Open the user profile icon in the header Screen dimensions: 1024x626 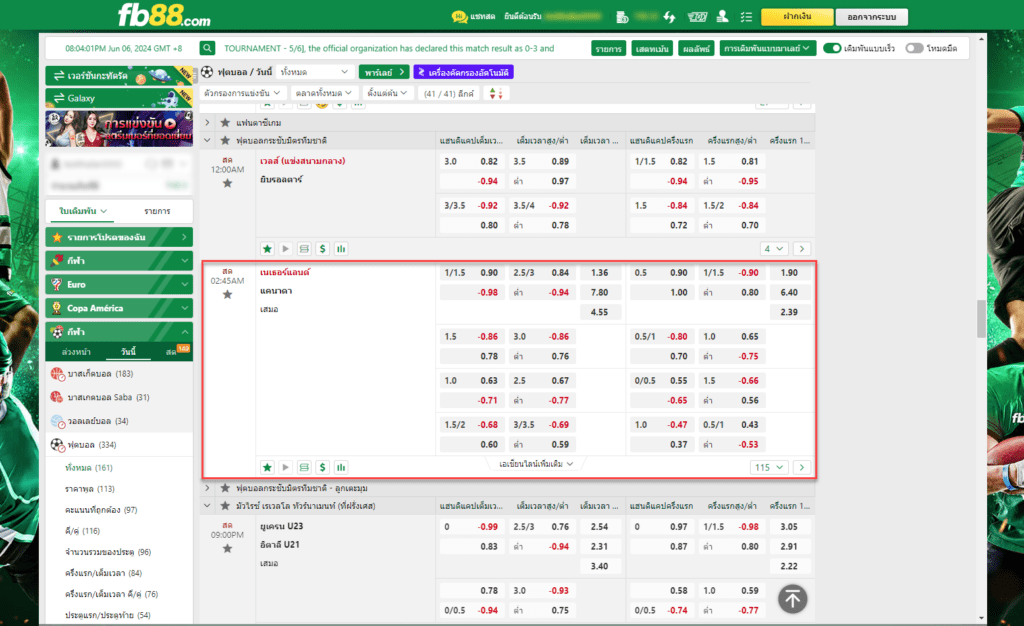pyautogui.click(x=722, y=16)
